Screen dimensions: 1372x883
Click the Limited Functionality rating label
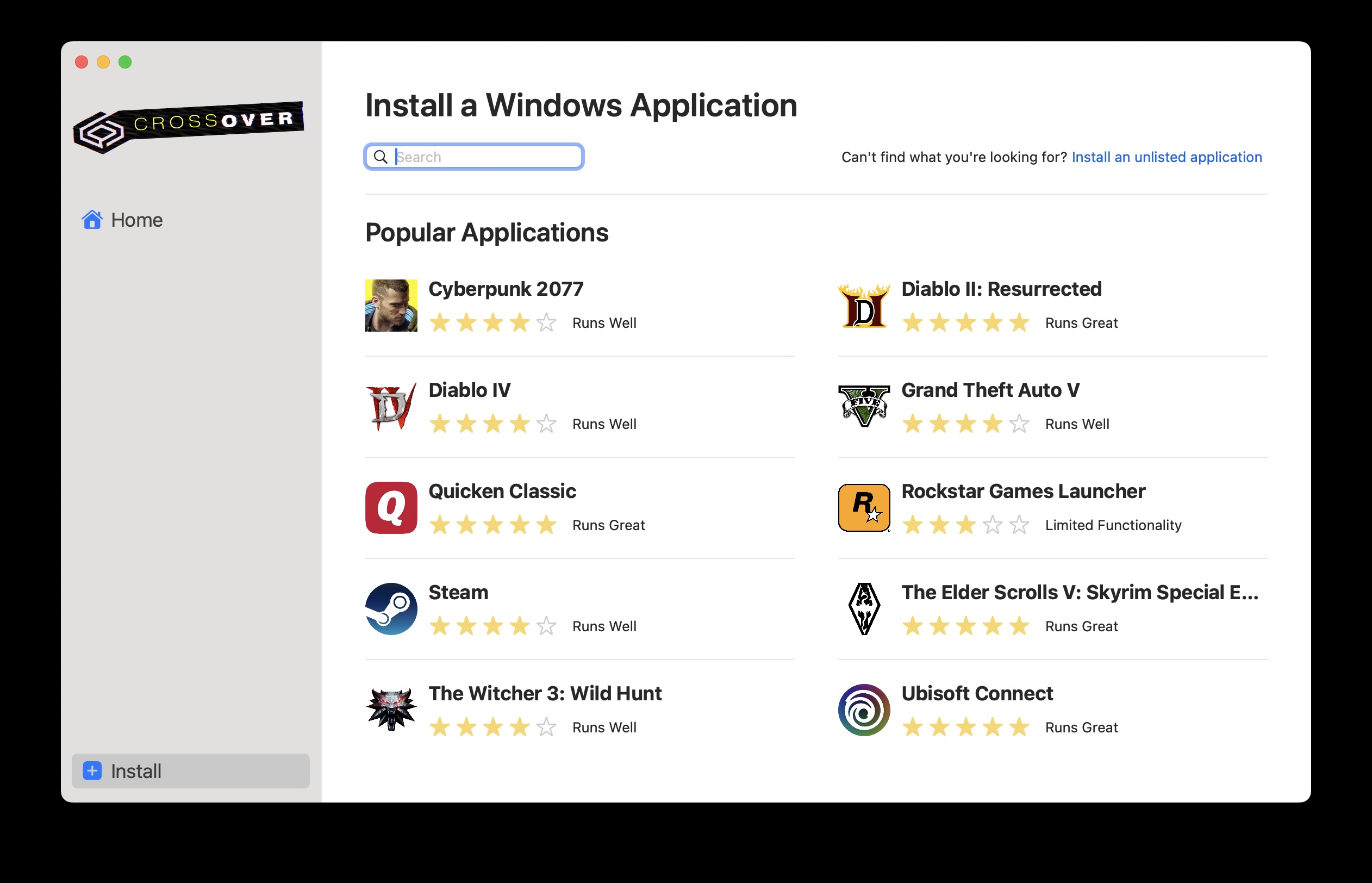tap(1113, 525)
